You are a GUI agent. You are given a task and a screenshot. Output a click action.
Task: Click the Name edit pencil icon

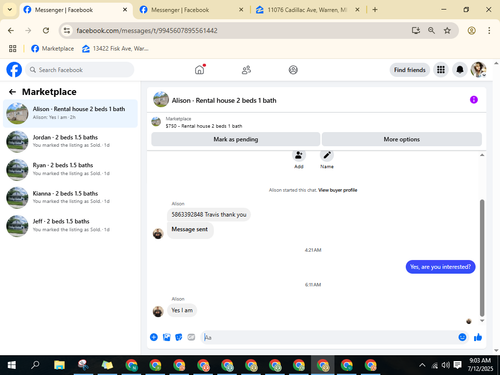[x=327, y=155]
